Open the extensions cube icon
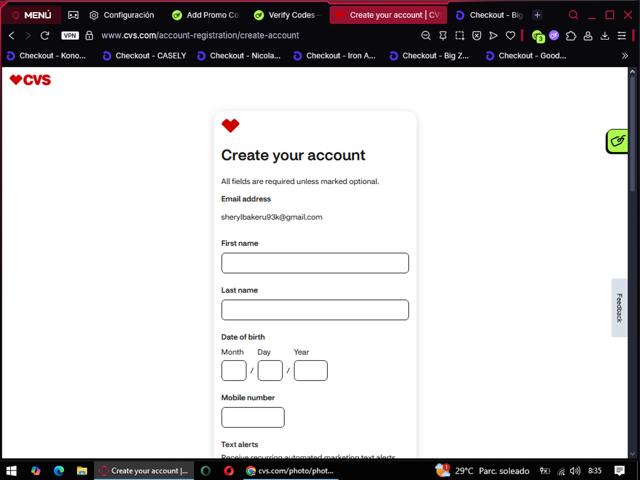This screenshot has height=480, width=640. coord(571,36)
